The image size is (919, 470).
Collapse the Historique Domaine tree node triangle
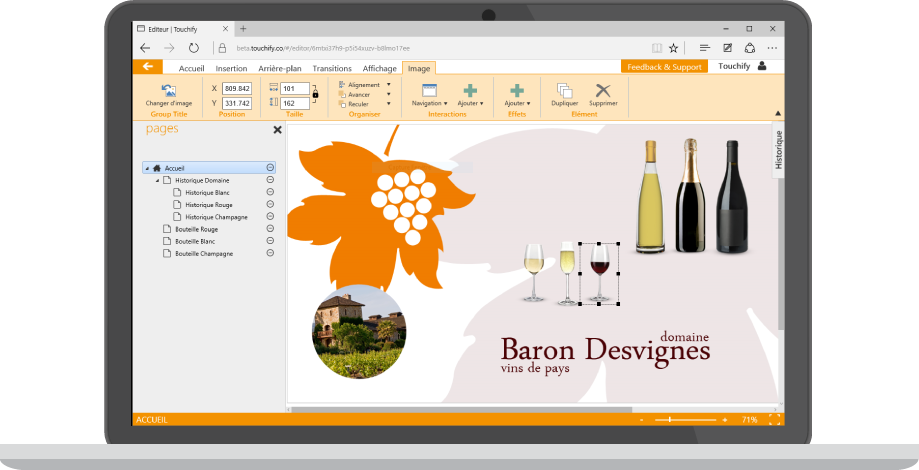[x=158, y=180]
